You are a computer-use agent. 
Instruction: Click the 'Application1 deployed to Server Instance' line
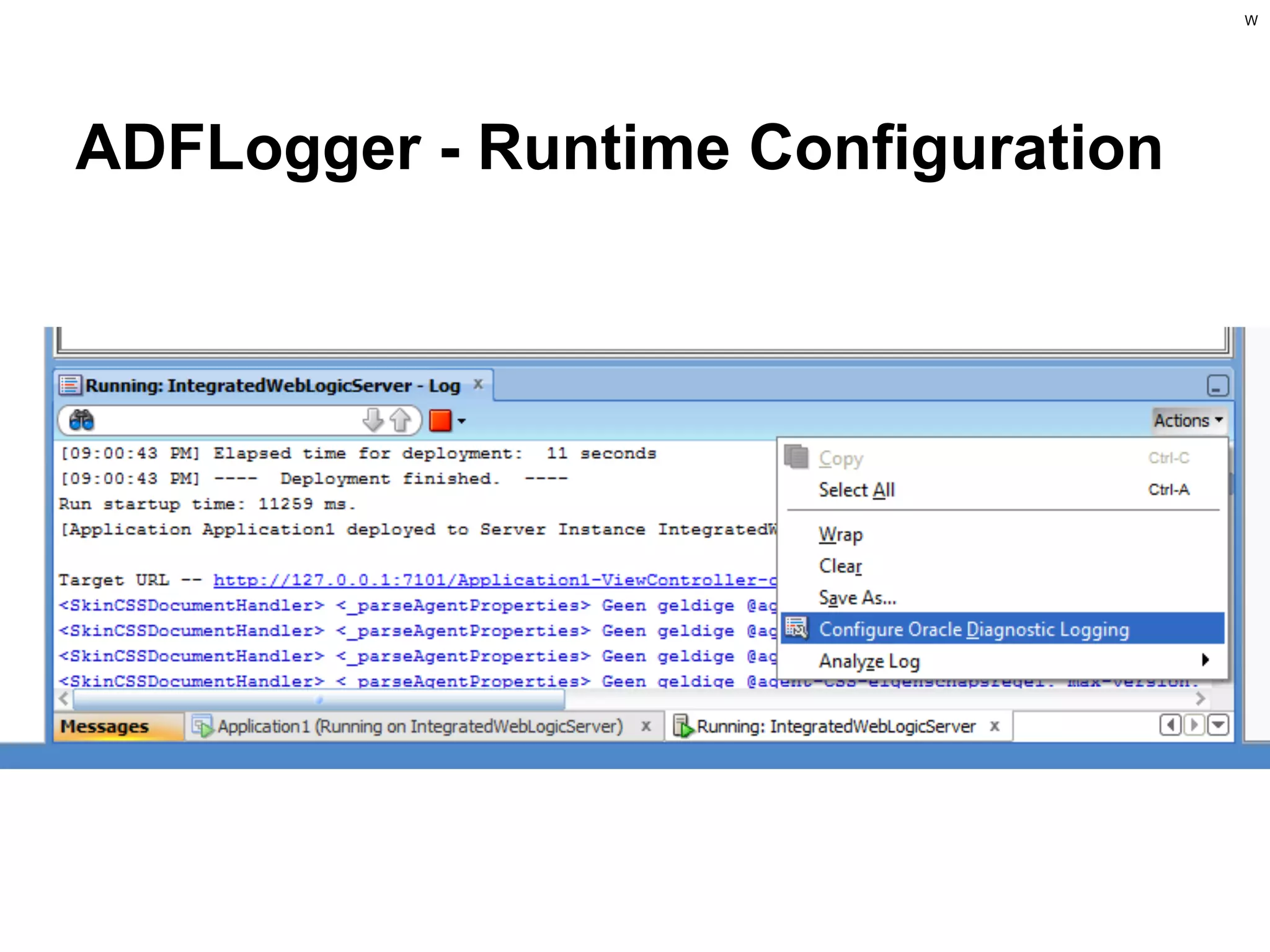(418, 529)
